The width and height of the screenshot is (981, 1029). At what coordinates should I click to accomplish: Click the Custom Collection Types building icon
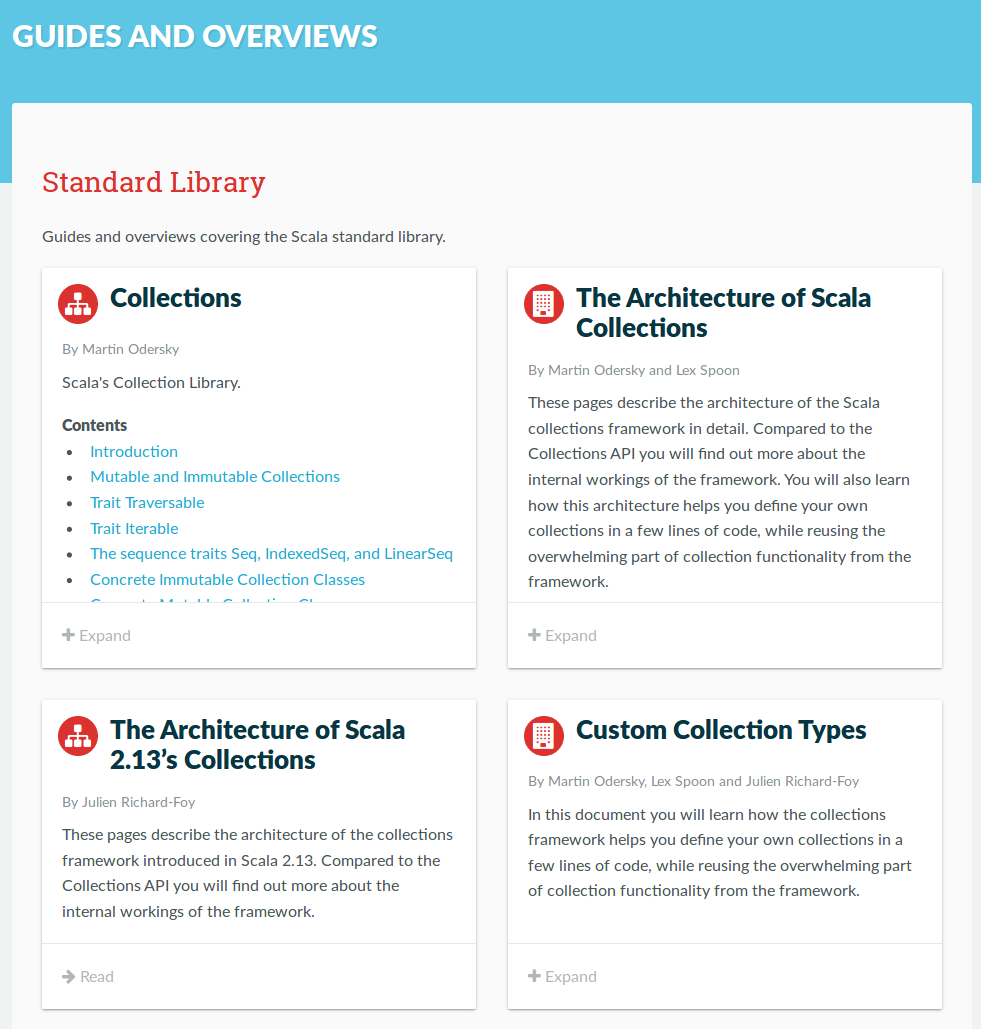pyautogui.click(x=544, y=736)
